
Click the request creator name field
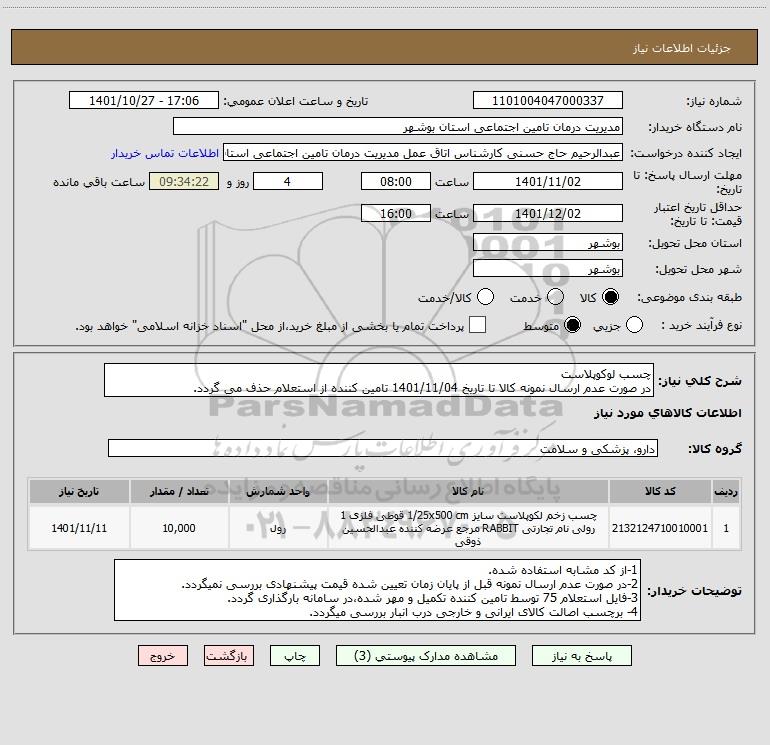pyautogui.click(x=423, y=153)
